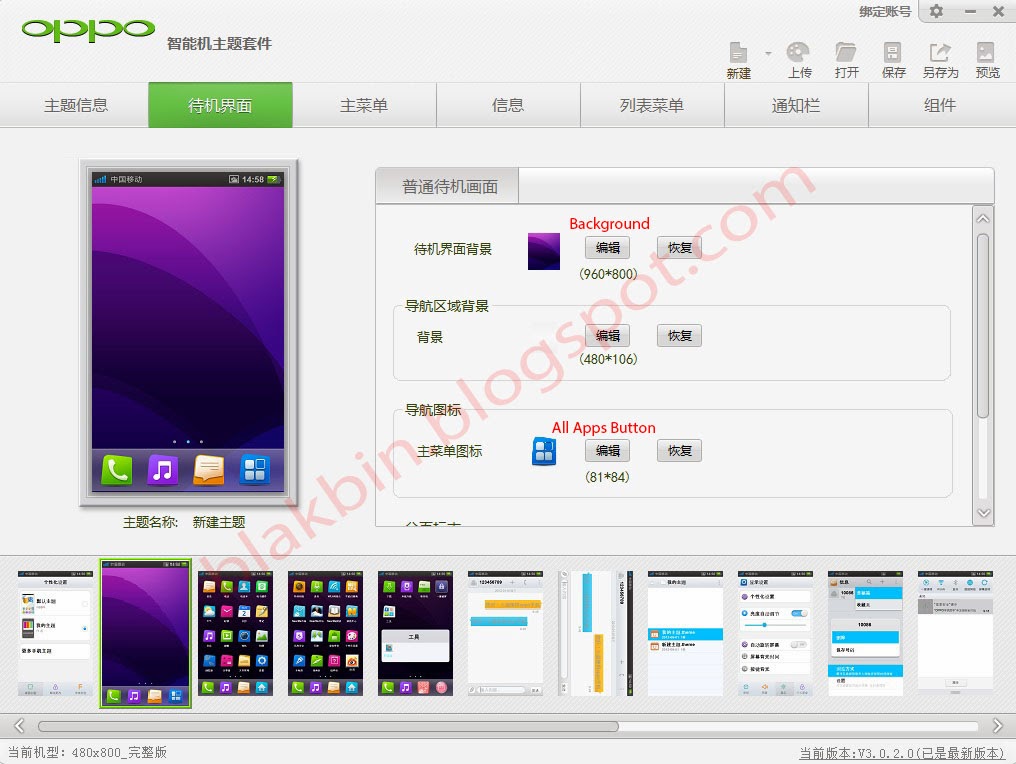Select the 组件 tab
The image size is (1016, 764).
click(x=940, y=105)
